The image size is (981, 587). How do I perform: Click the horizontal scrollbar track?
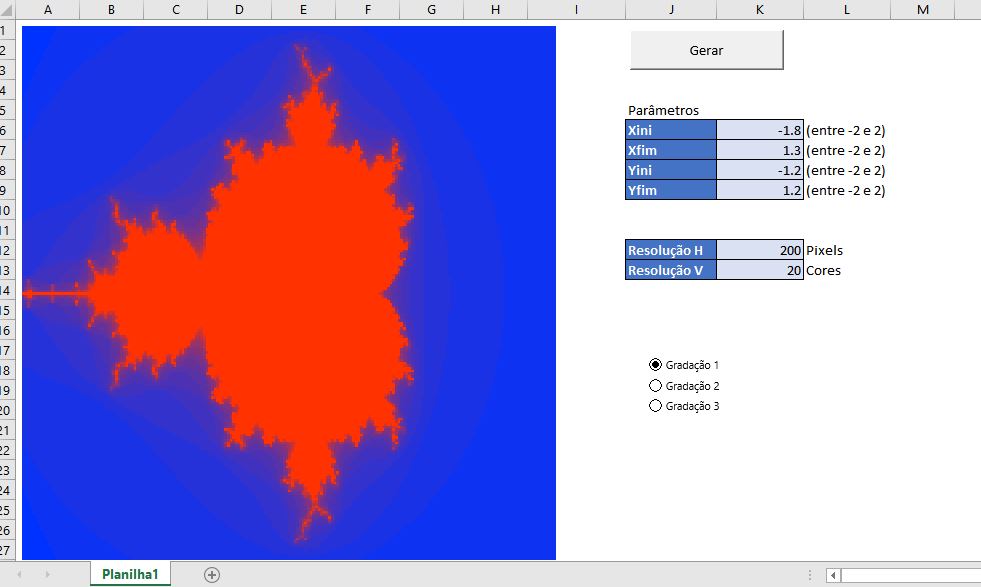pyautogui.click(x=910, y=575)
